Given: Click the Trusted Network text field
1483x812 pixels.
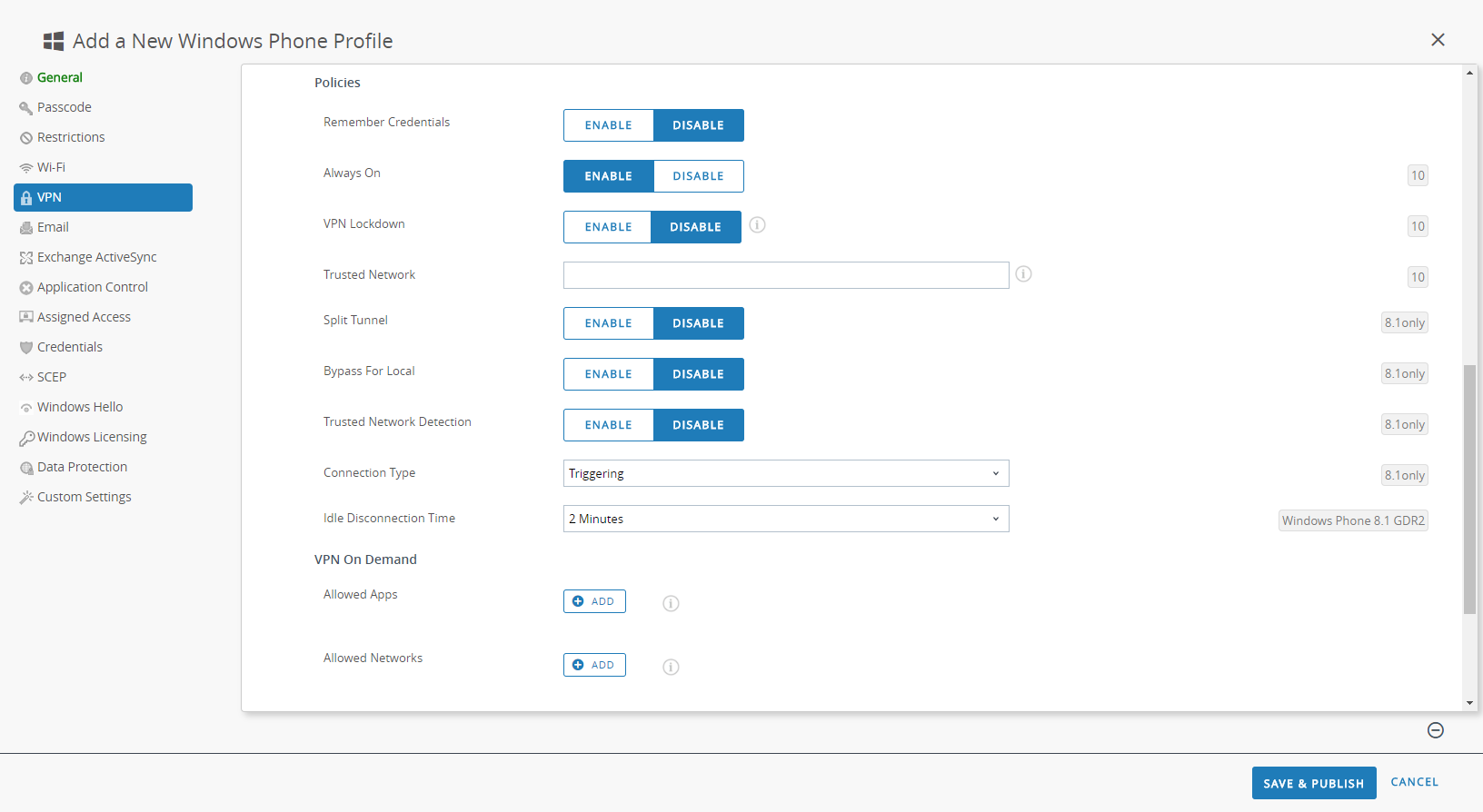Looking at the screenshot, I should pos(786,275).
